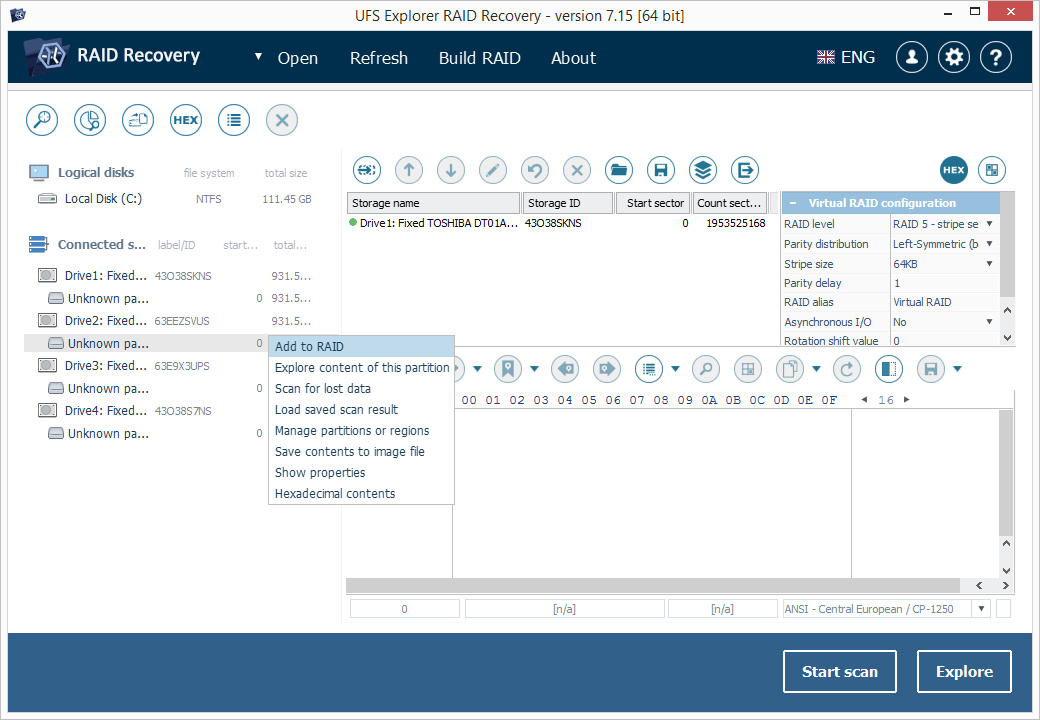Screen dimensions: 1040x720
Task: Click the stacked layers icon in RAID toolbar
Action: (703, 170)
